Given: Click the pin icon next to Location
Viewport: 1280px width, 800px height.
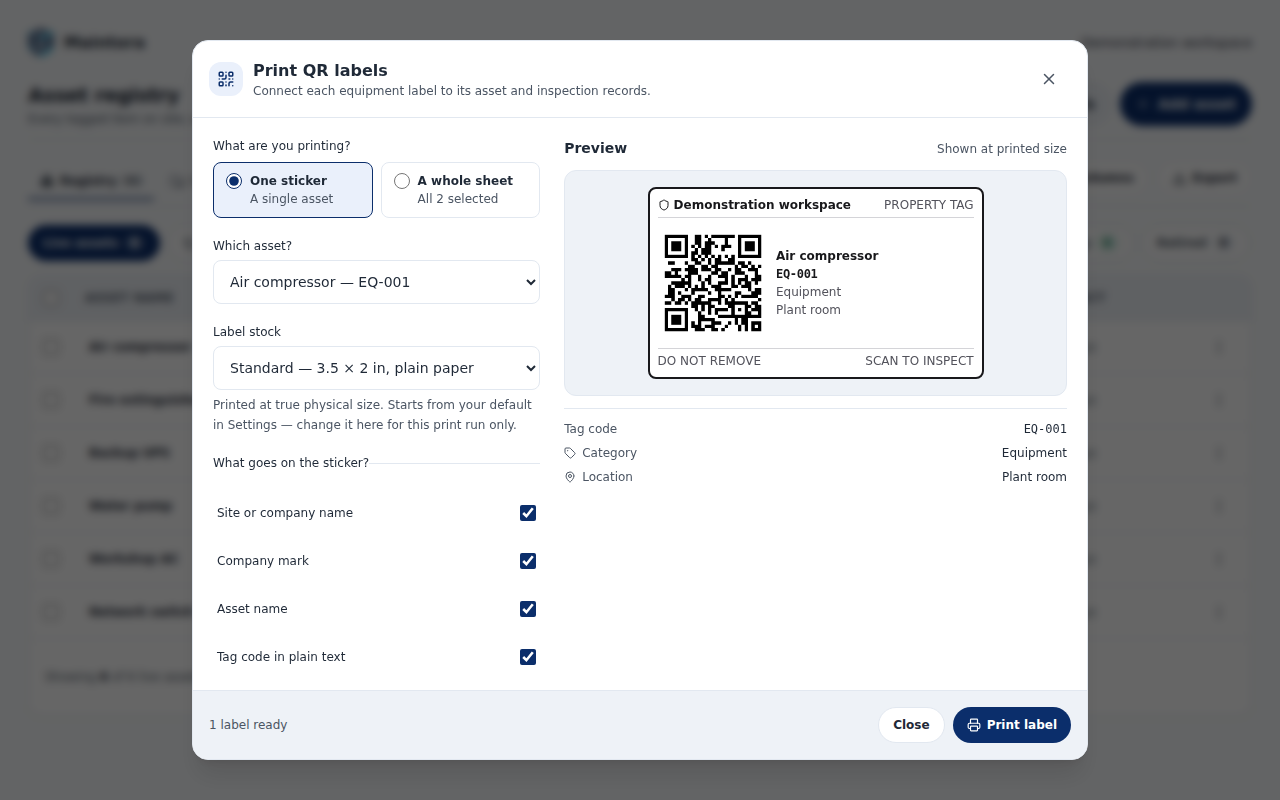Looking at the screenshot, I should [570, 477].
